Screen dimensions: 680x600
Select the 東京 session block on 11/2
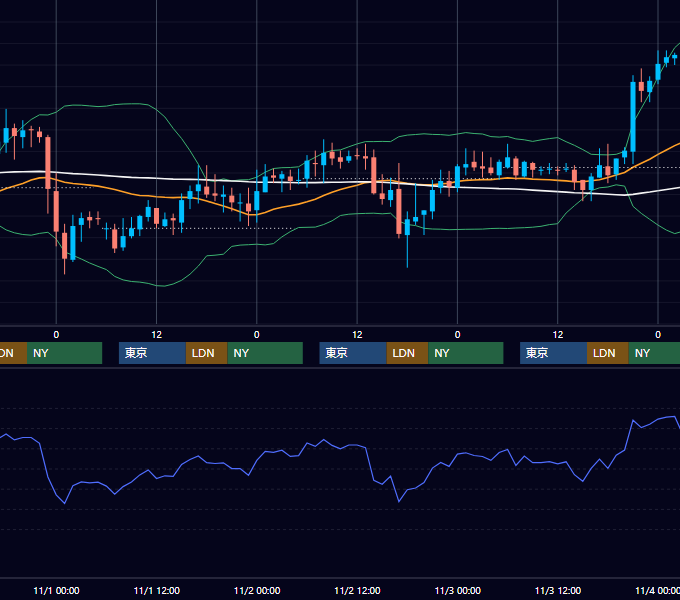(353, 353)
